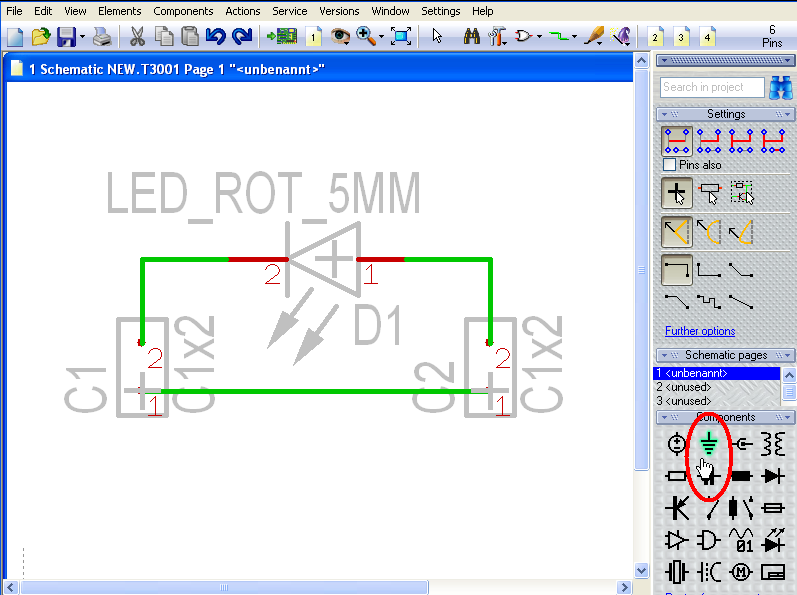Select third signal highlight mode
Image resolution: width=797 pixels, height=595 pixels.
[x=741, y=141]
